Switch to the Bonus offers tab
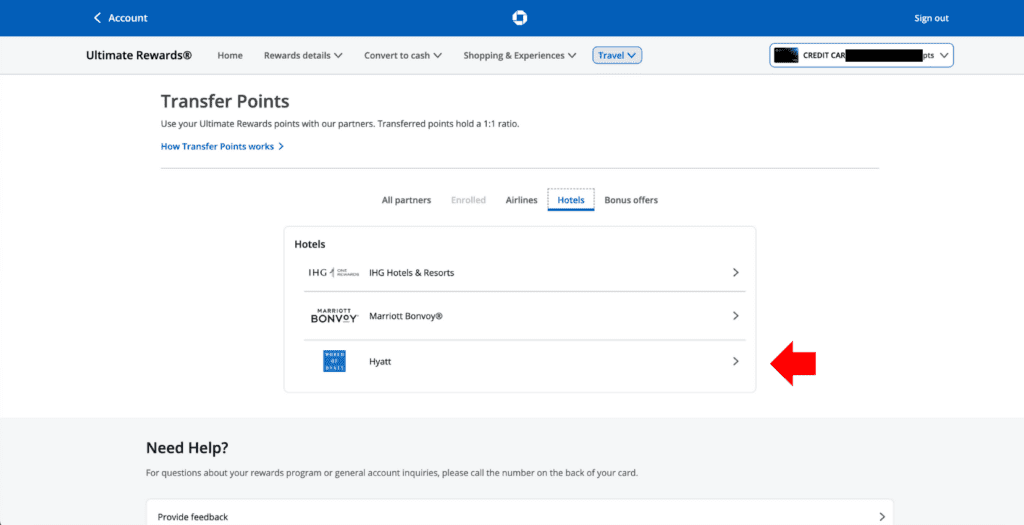This screenshot has height=525, width=1024. (x=631, y=200)
